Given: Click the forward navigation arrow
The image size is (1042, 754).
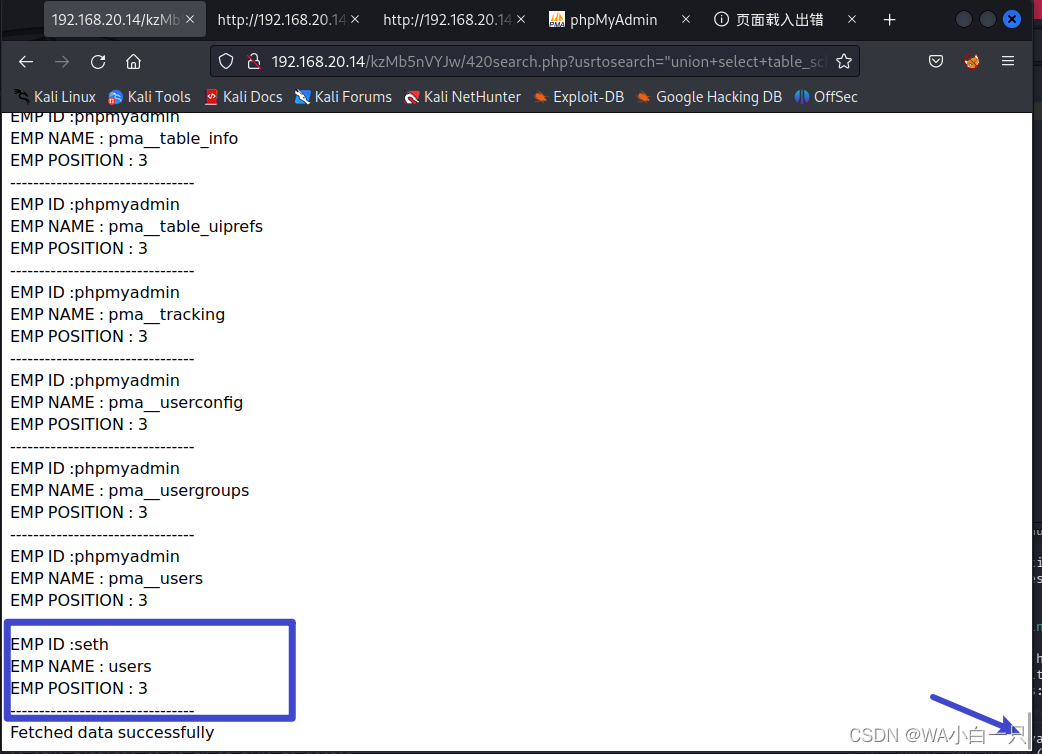Looking at the screenshot, I should tap(61, 61).
